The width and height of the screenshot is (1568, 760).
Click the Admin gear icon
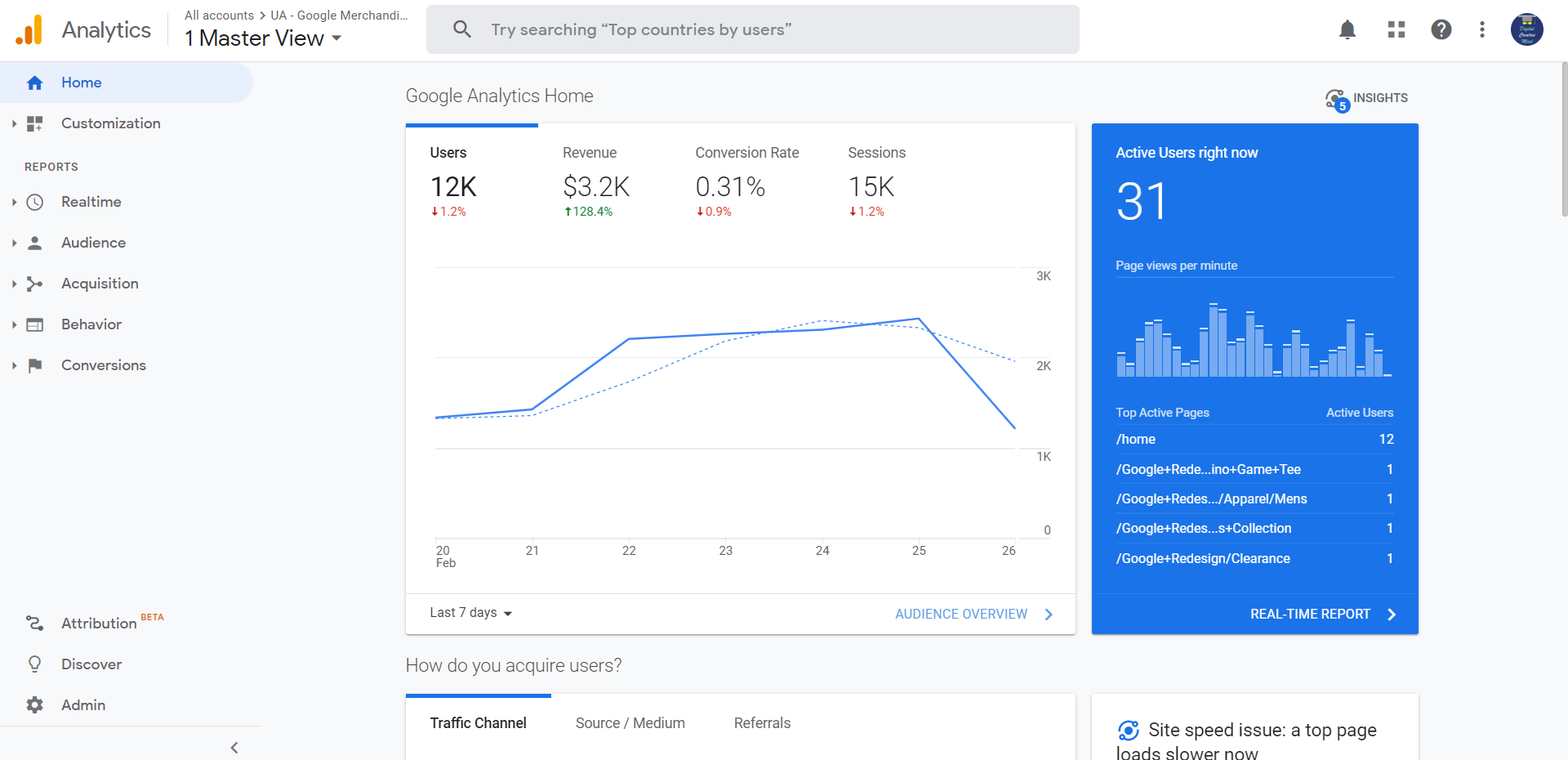34,705
